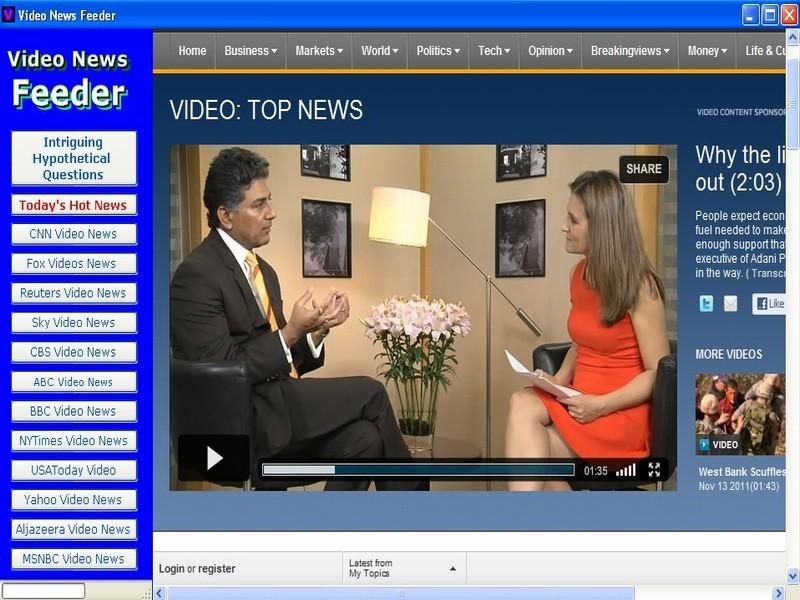Image resolution: width=800 pixels, height=600 pixels.
Task: Expand the World dropdown menu
Action: [380, 51]
